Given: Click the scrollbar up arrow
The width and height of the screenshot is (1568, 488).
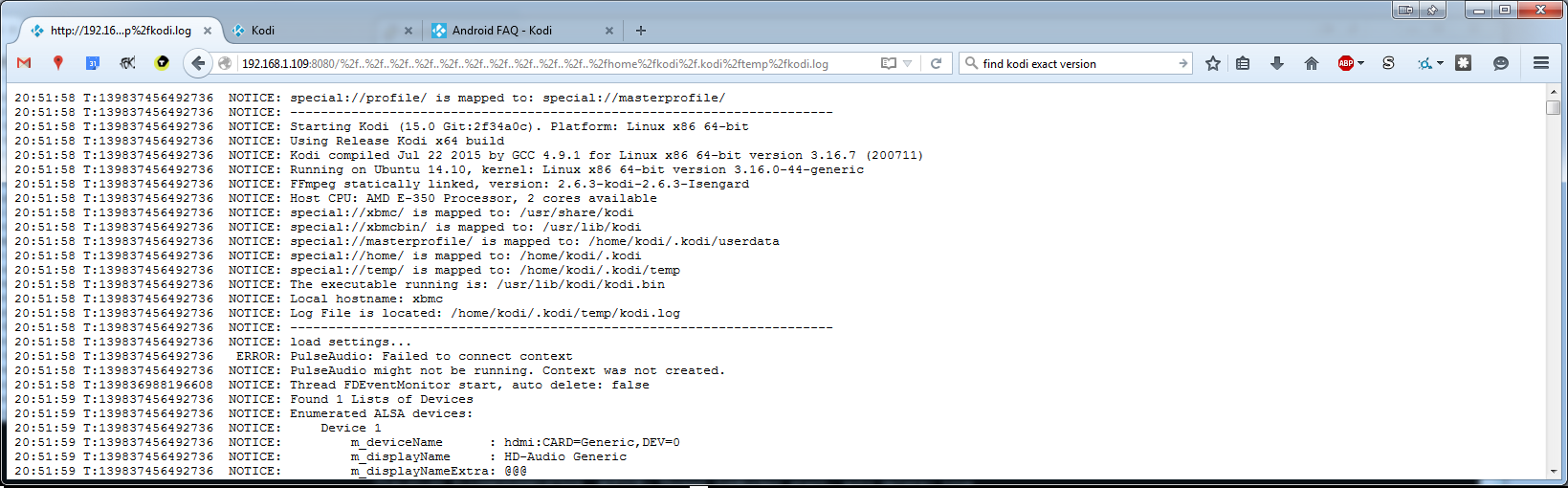Looking at the screenshot, I should (1553, 92).
